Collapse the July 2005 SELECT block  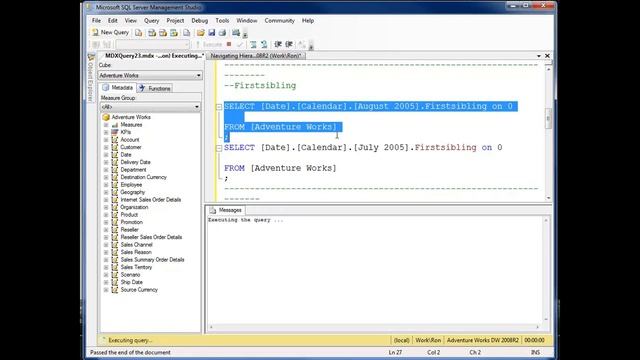pos(219,148)
